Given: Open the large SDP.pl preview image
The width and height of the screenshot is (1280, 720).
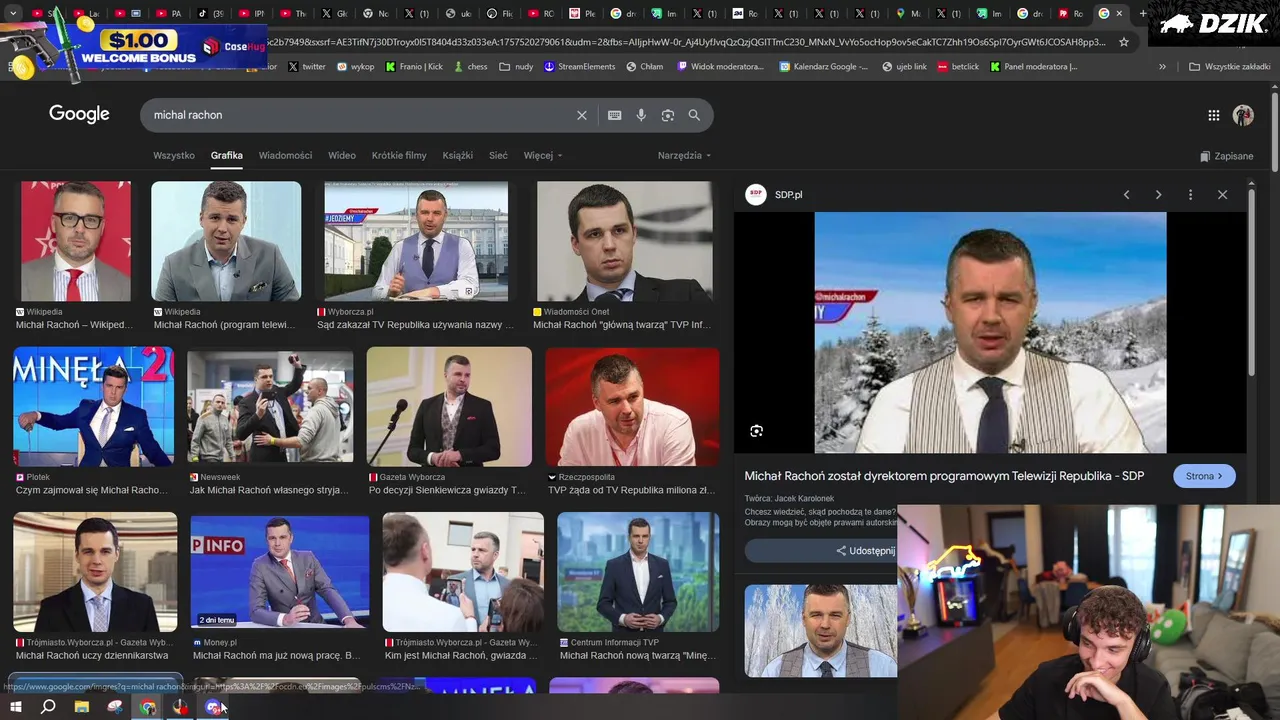Looking at the screenshot, I should tap(990, 333).
